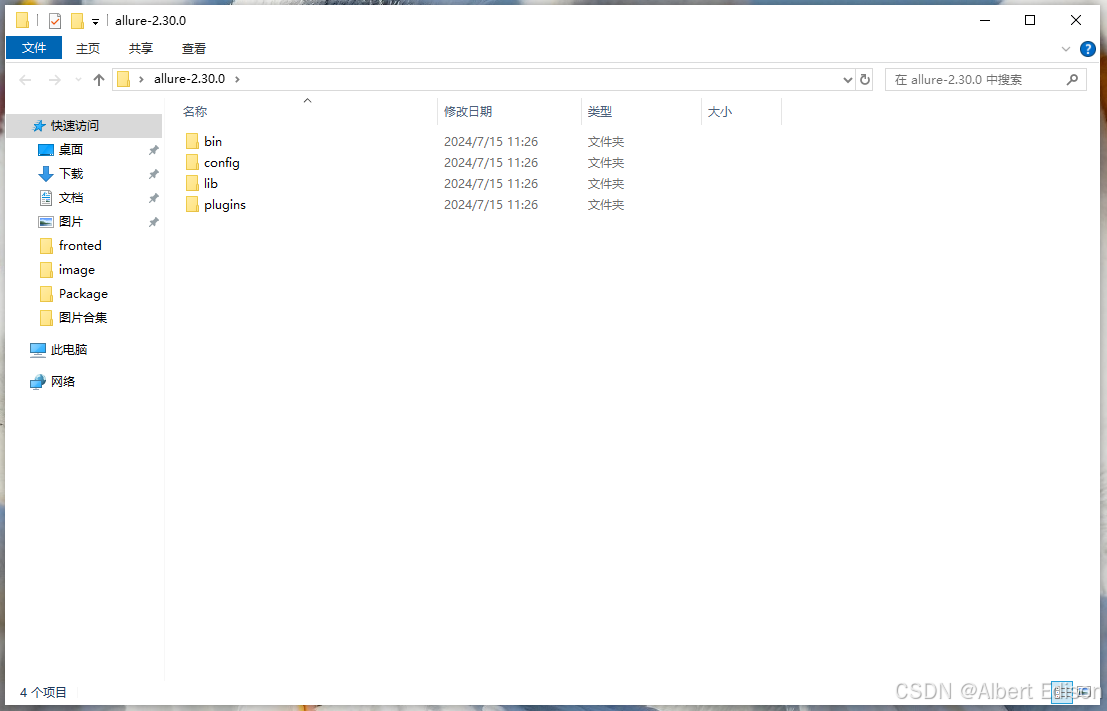Open 文档 in the navigation pane

coord(71,198)
